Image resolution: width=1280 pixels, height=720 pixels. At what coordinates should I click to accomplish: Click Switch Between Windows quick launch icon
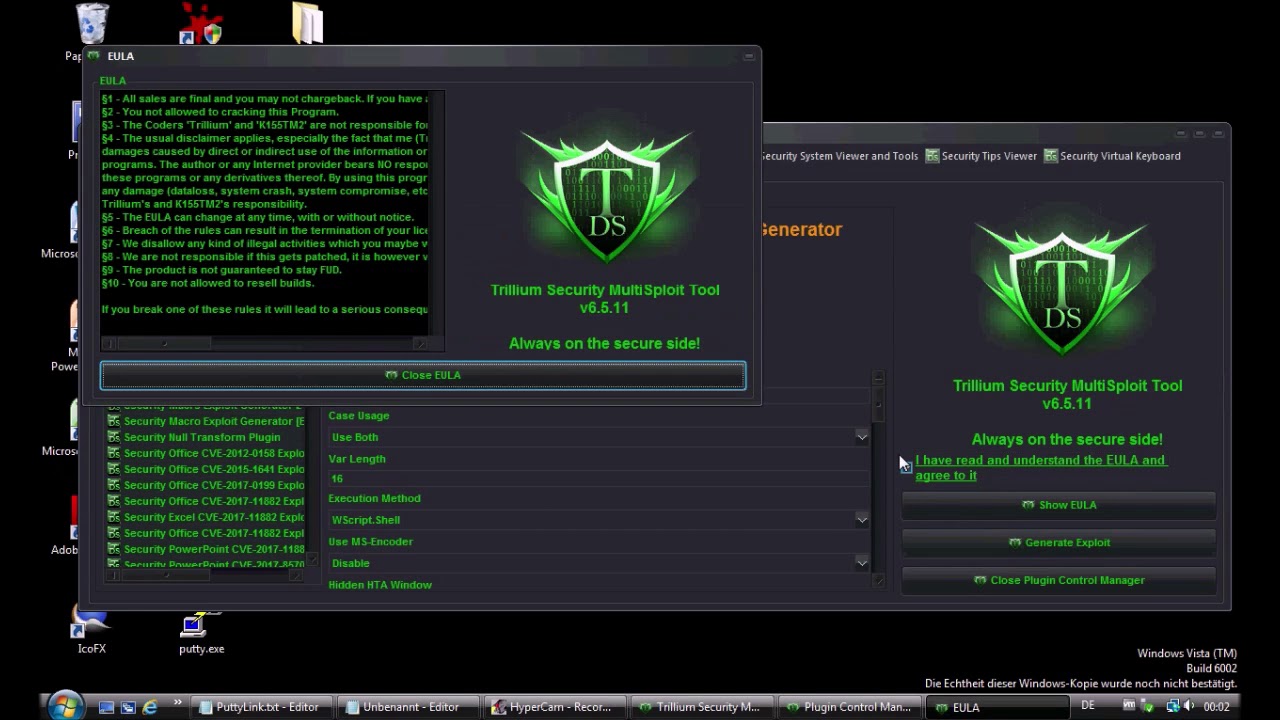[x=128, y=707]
